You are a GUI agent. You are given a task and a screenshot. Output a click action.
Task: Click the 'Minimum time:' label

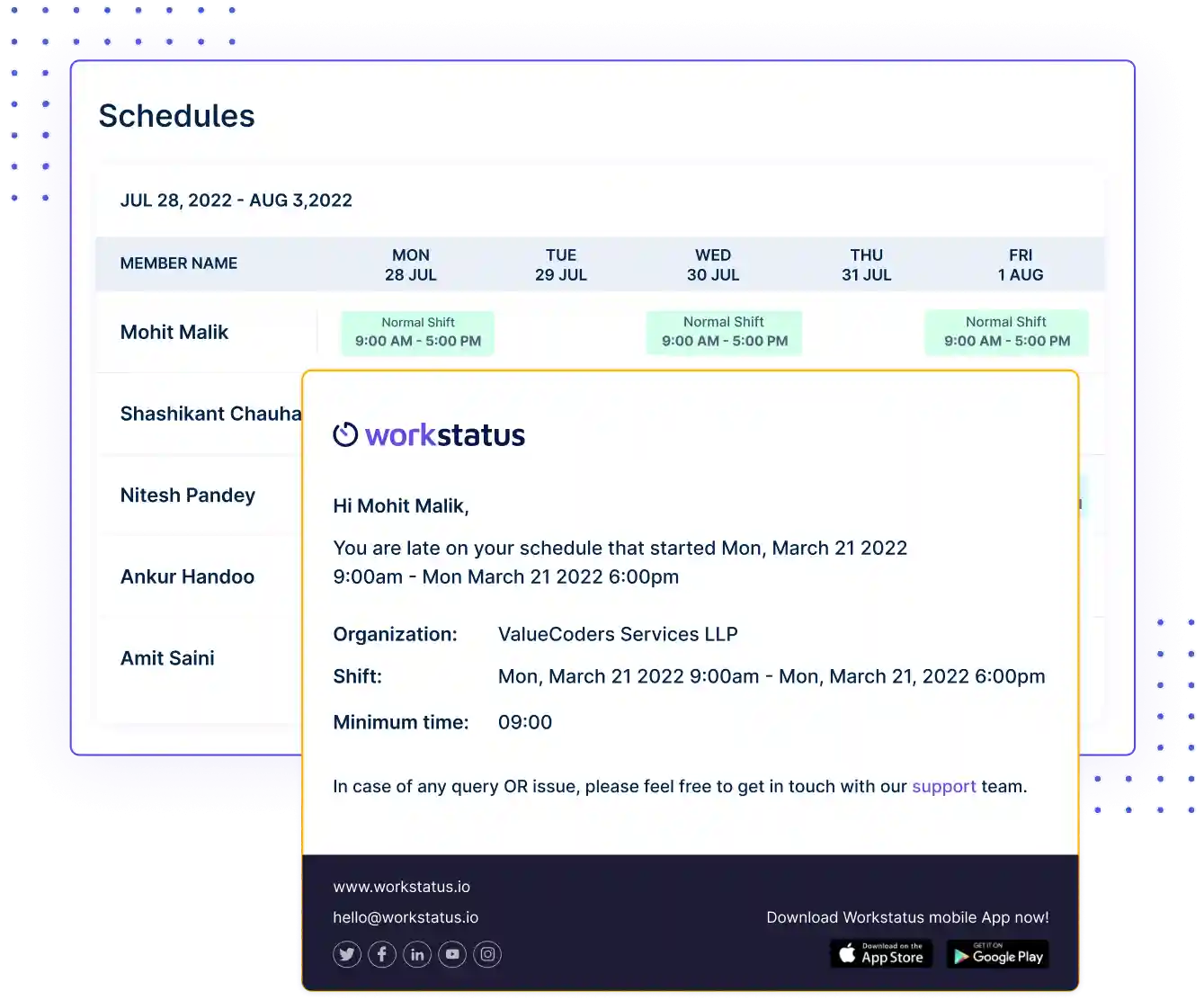tap(401, 722)
